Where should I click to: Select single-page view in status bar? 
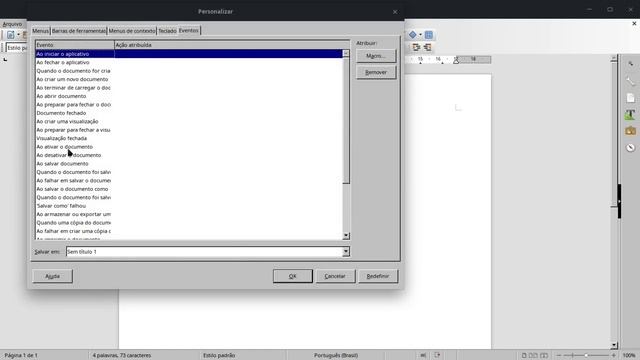pyautogui.click(x=524, y=356)
